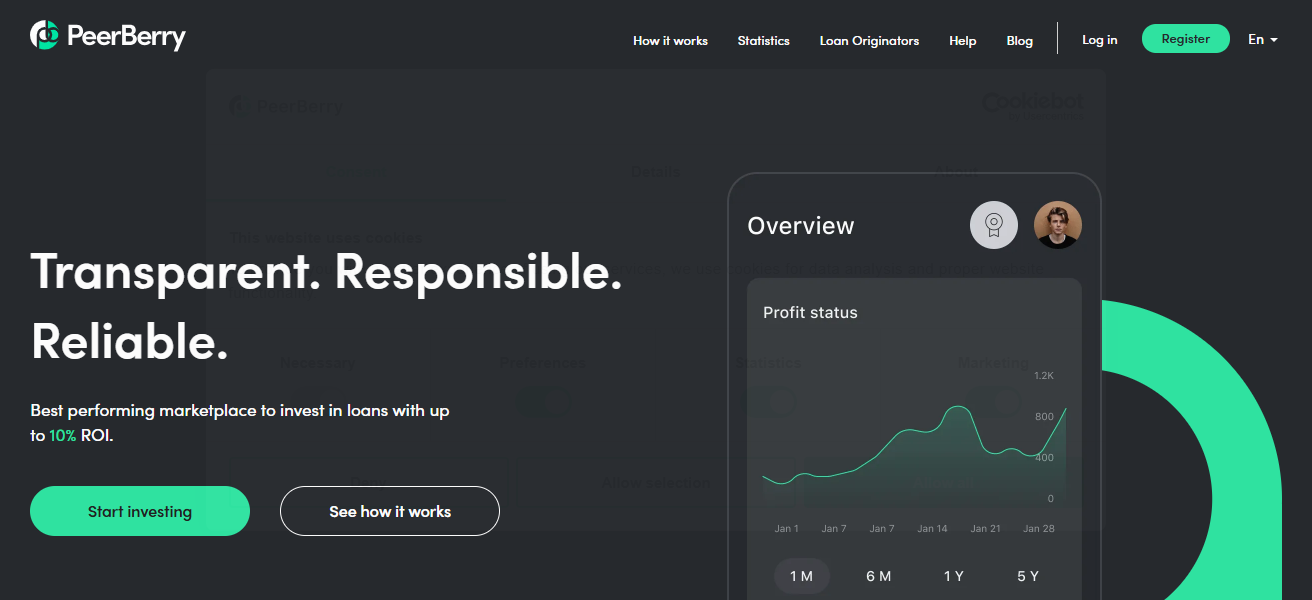Expand the En language dropdown
This screenshot has width=1312, height=600.
[x=1262, y=40]
